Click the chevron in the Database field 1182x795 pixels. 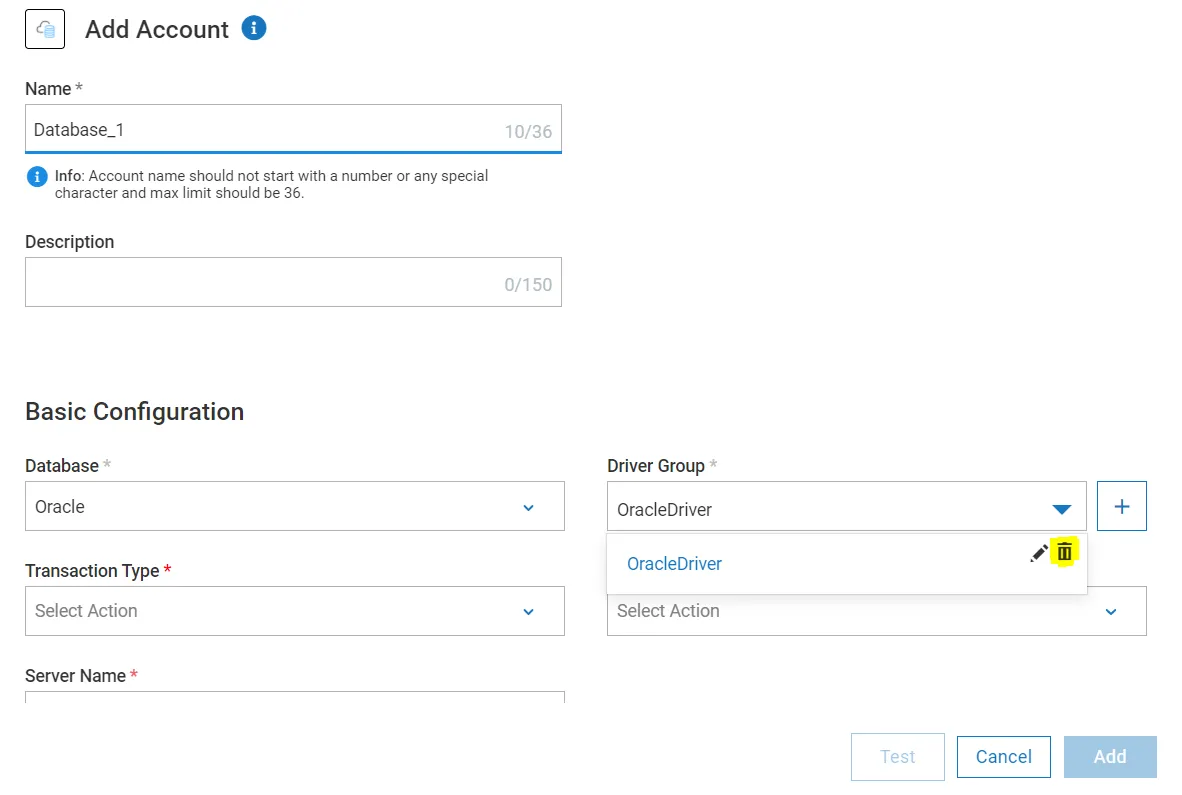pyautogui.click(x=529, y=507)
